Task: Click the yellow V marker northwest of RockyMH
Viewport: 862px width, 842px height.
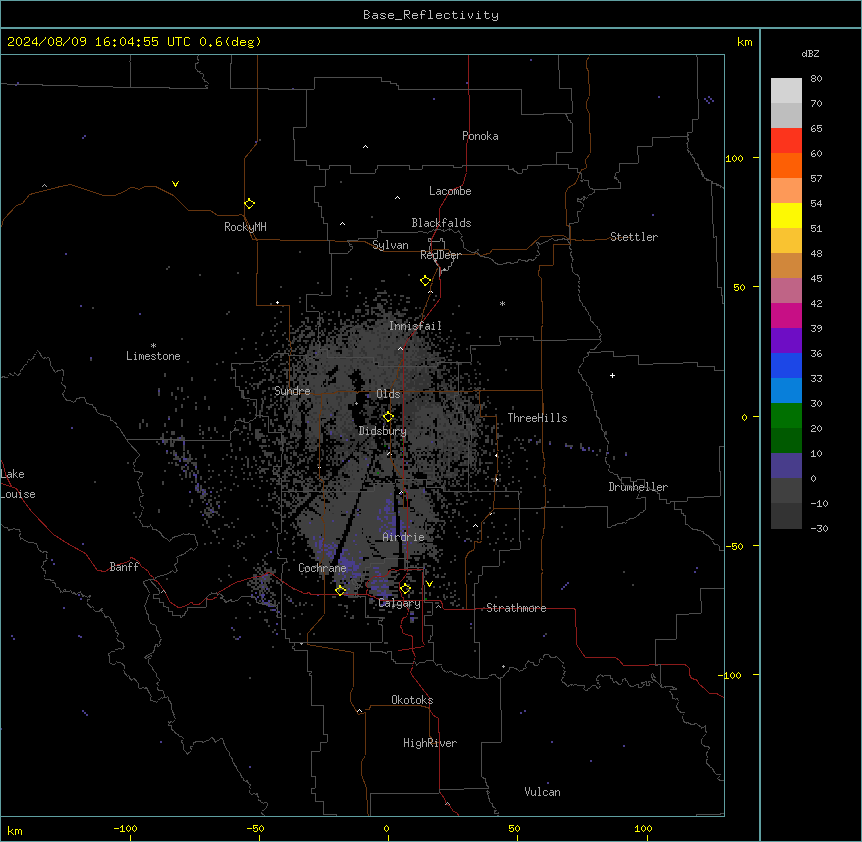Action: click(175, 184)
